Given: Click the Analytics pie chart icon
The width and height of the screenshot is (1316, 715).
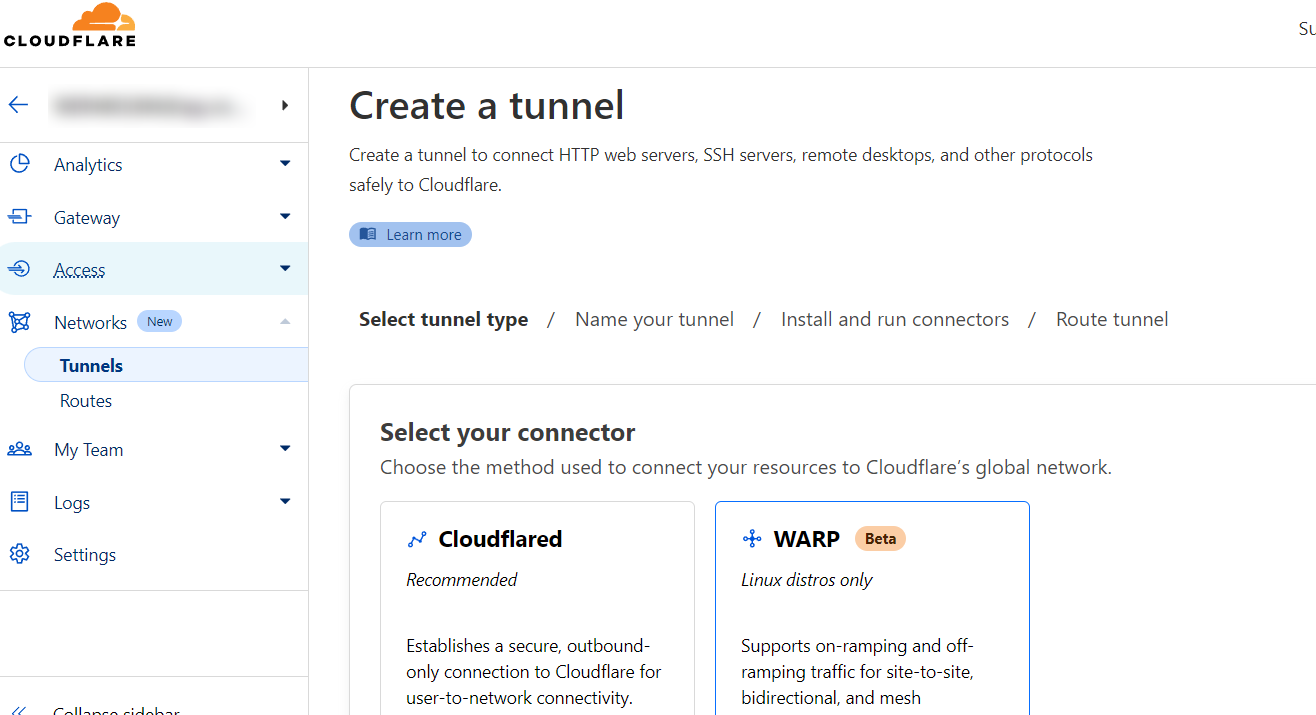Looking at the screenshot, I should pos(19,164).
